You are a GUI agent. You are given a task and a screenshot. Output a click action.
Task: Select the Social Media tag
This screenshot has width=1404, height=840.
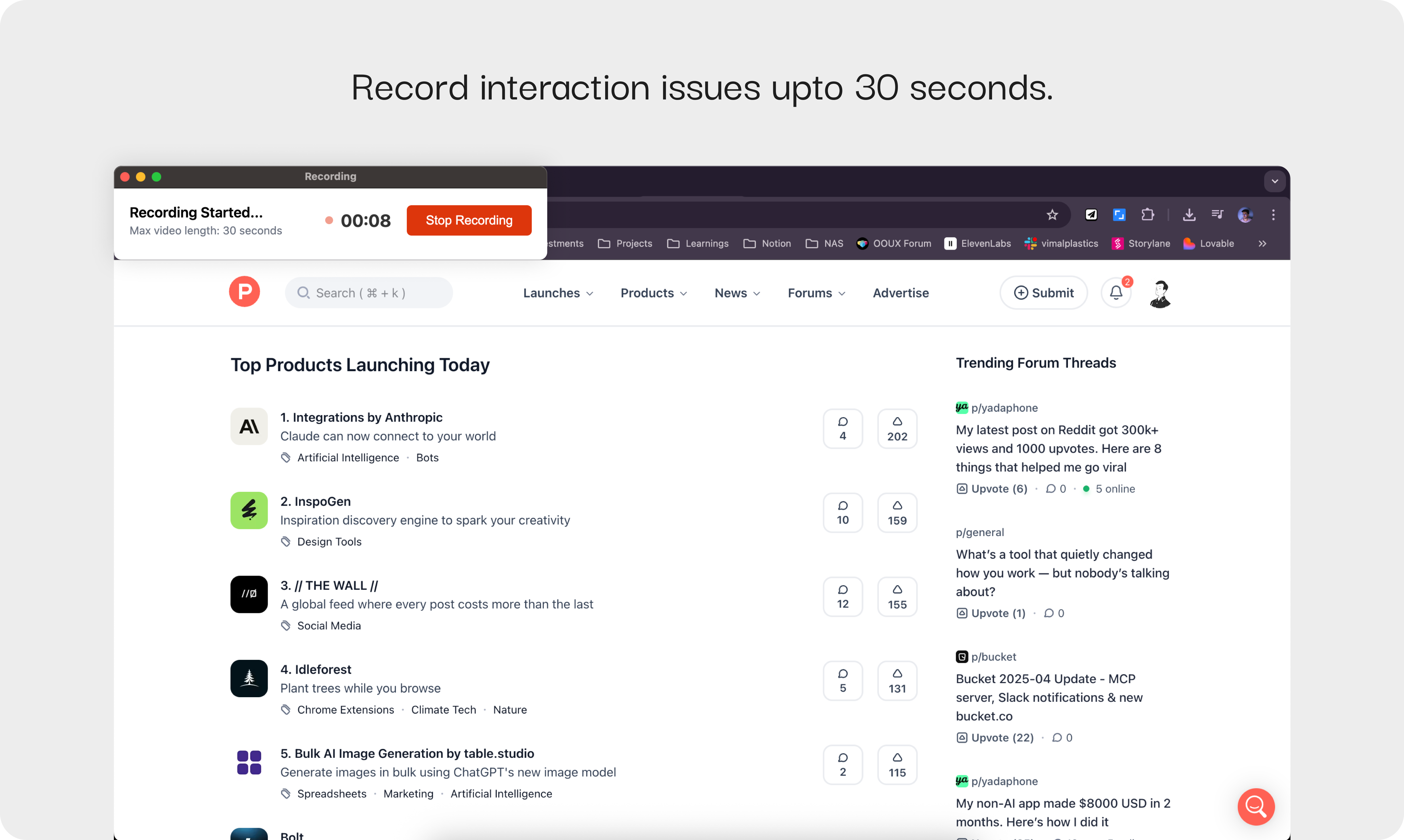click(329, 626)
